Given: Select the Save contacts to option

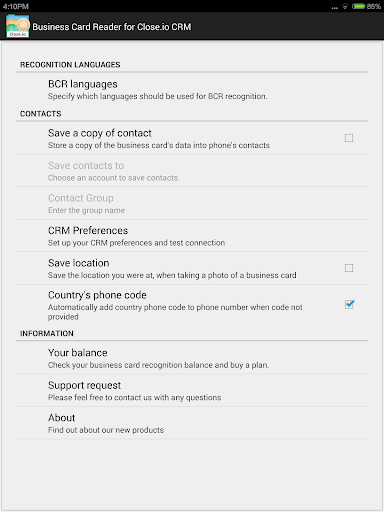Looking at the screenshot, I should (x=192, y=171).
